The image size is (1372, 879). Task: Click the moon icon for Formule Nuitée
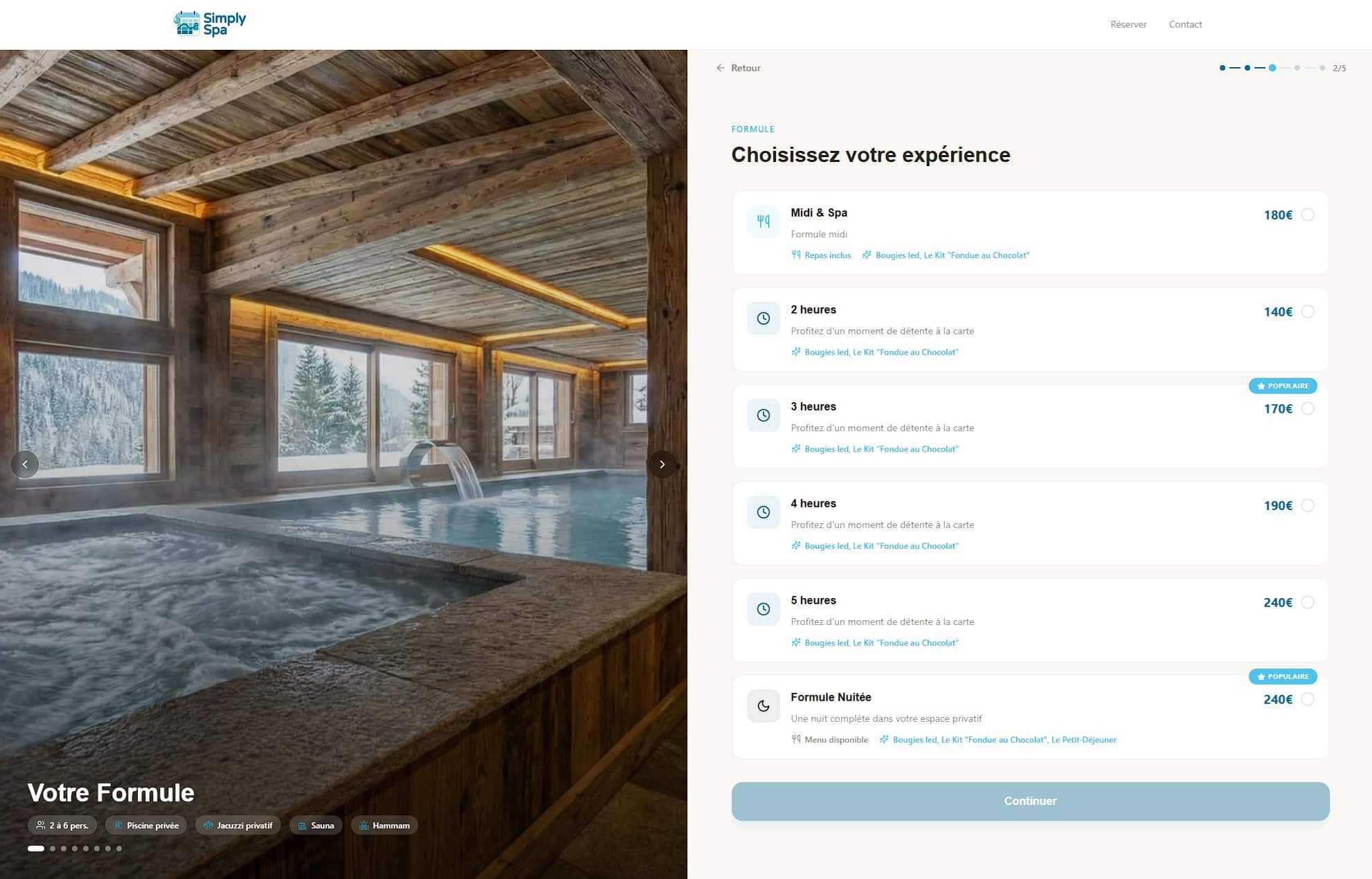pyautogui.click(x=763, y=706)
